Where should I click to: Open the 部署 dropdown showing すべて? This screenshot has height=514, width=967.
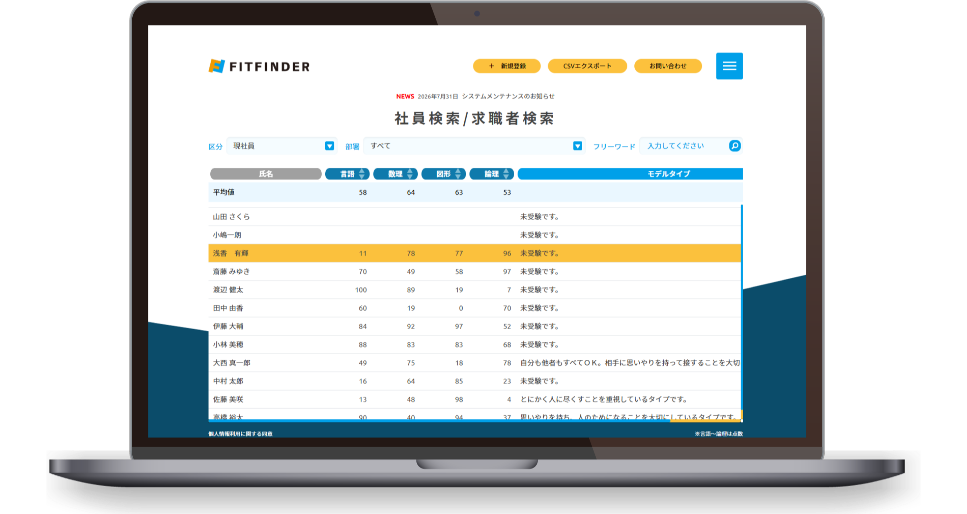[x=474, y=146]
